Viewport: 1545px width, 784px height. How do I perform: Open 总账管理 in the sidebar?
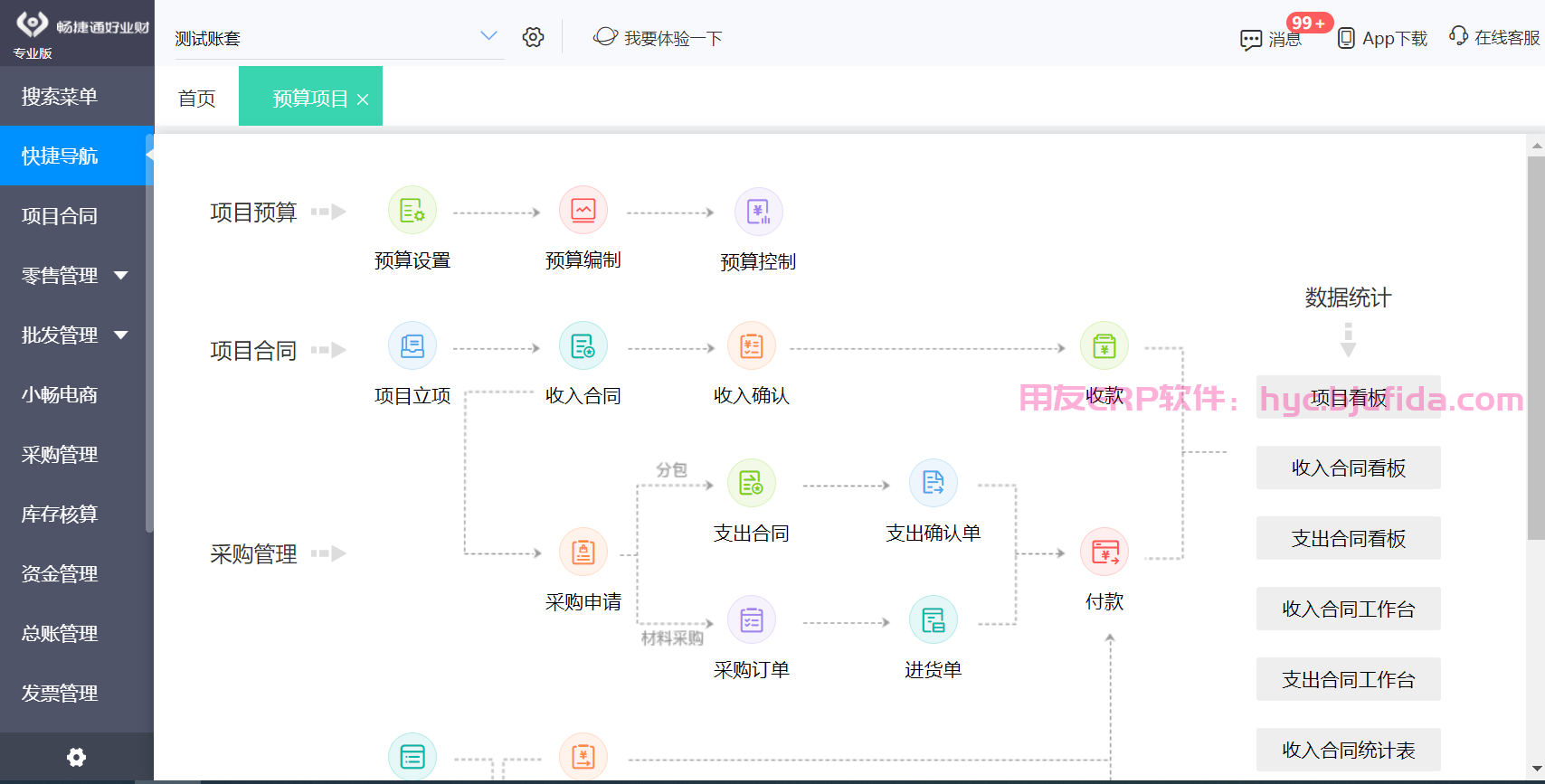pyautogui.click(x=77, y=633)
